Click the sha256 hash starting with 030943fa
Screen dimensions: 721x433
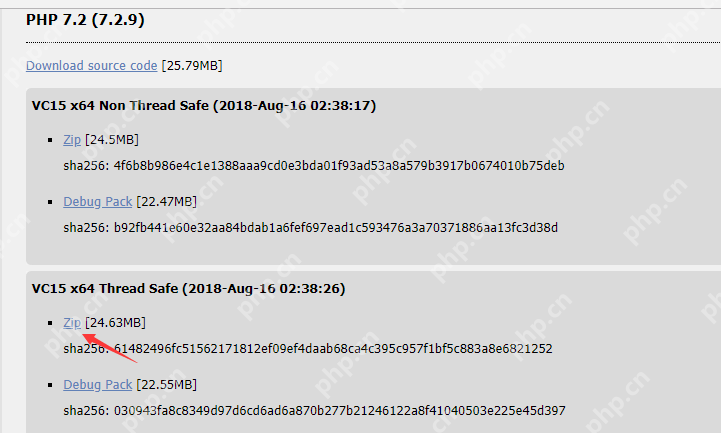pos(339,410)
